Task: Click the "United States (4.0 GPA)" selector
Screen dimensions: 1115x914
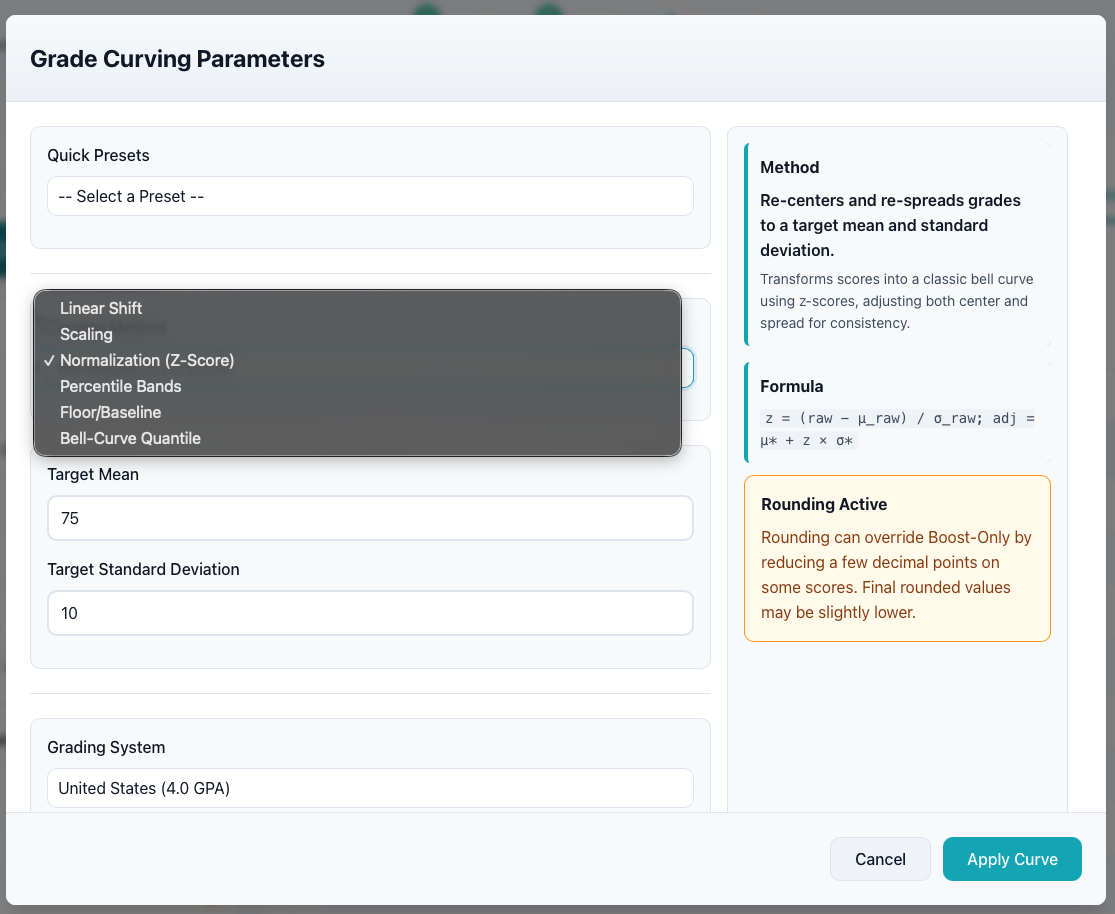Action: [x=370, y=788]
